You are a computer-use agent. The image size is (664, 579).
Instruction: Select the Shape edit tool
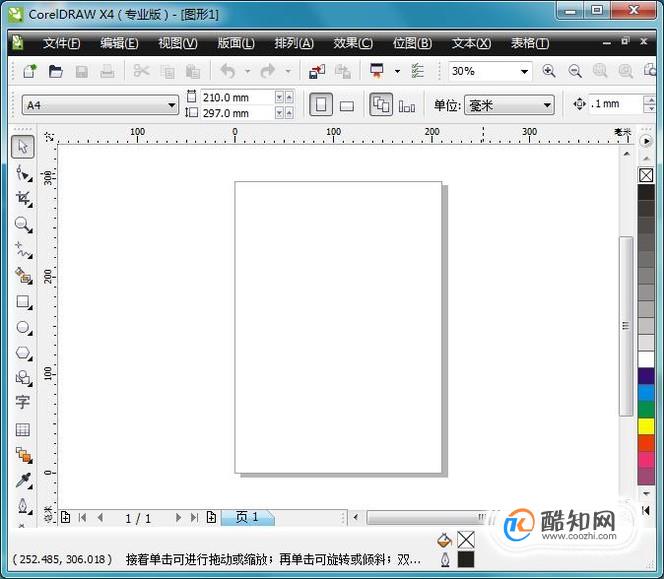pyautogui.click(x=23, y=174)
